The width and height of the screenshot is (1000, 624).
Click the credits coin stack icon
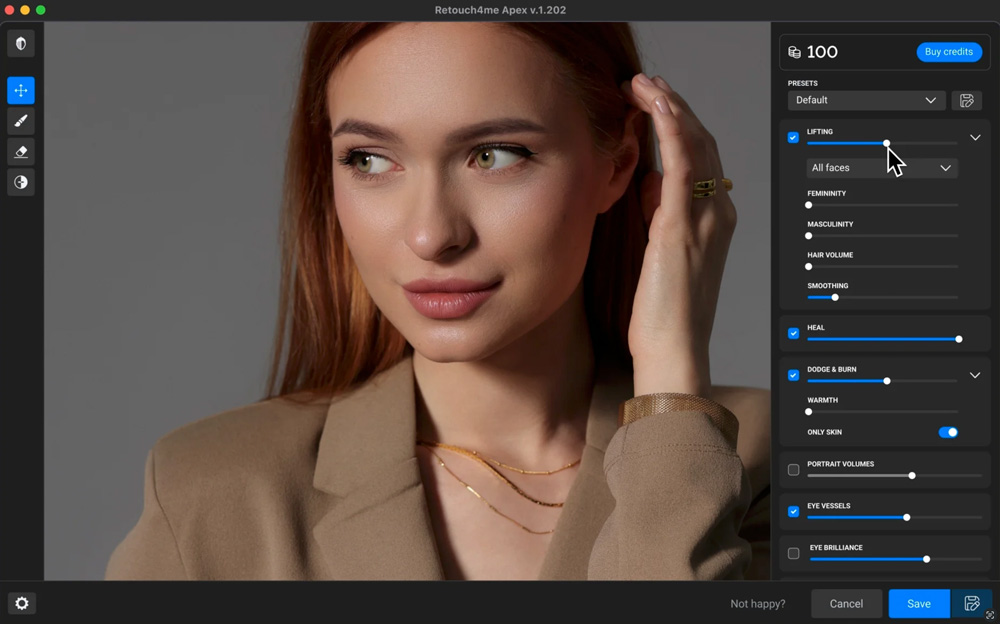coord(795,52)
